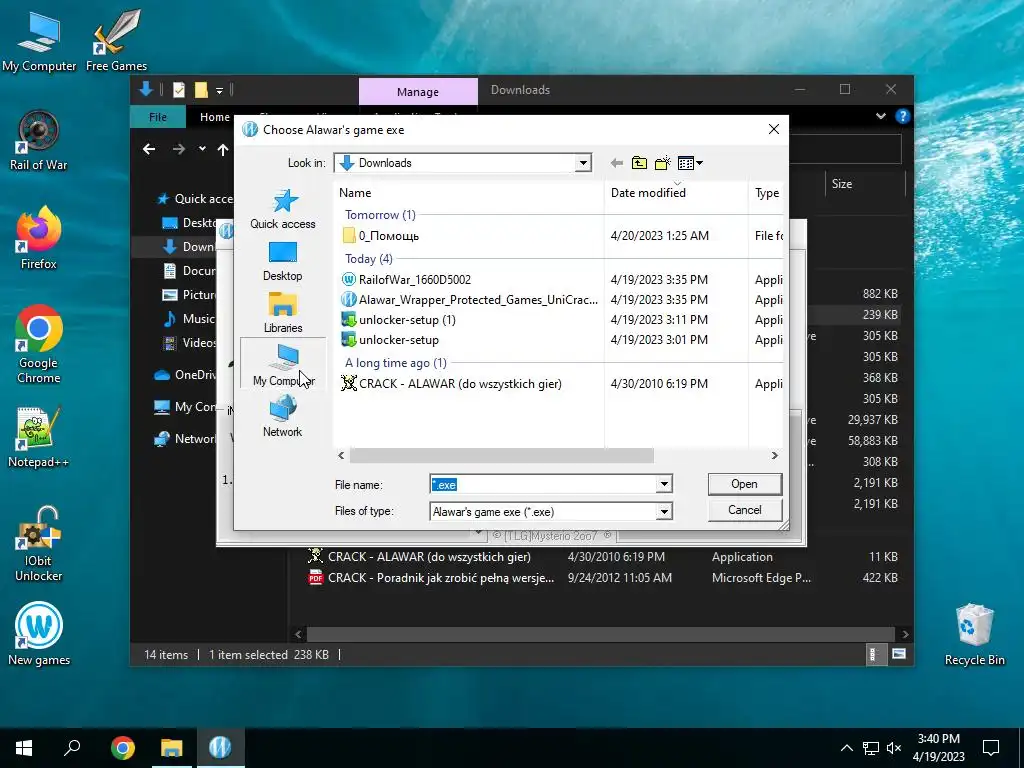Go to Quick access in dialog places bar

point(283,209)
